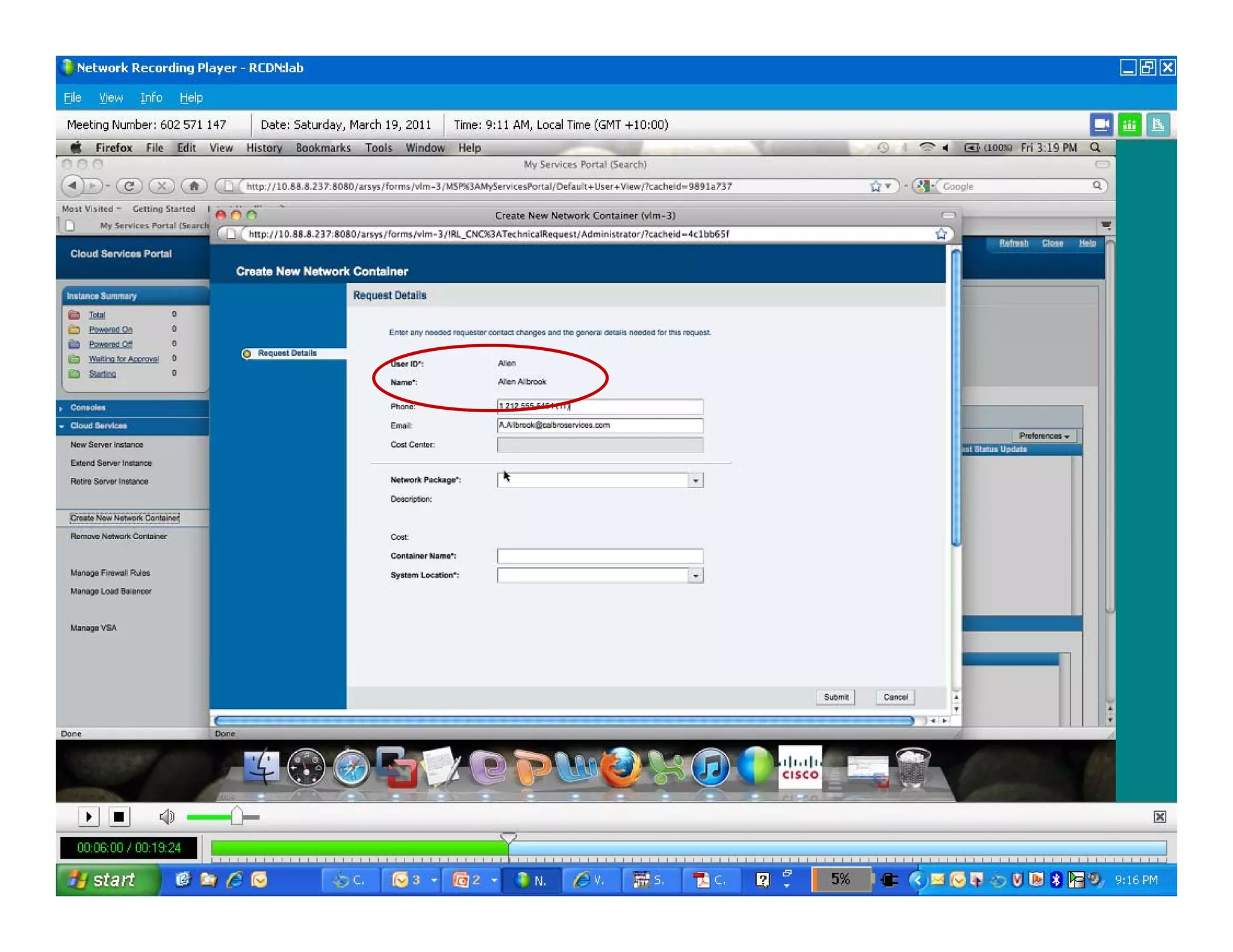Play the recording with the play button
This screenshot has width=1233, height=952.
click(89, 817)
